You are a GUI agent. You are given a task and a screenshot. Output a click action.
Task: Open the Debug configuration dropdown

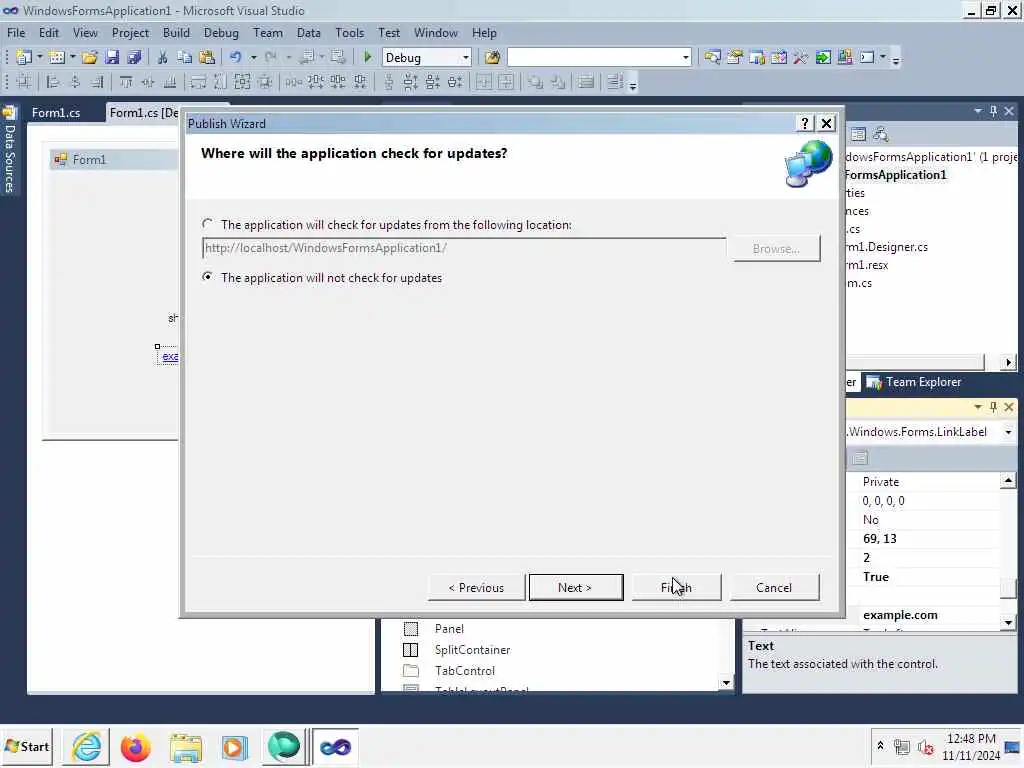466,57
